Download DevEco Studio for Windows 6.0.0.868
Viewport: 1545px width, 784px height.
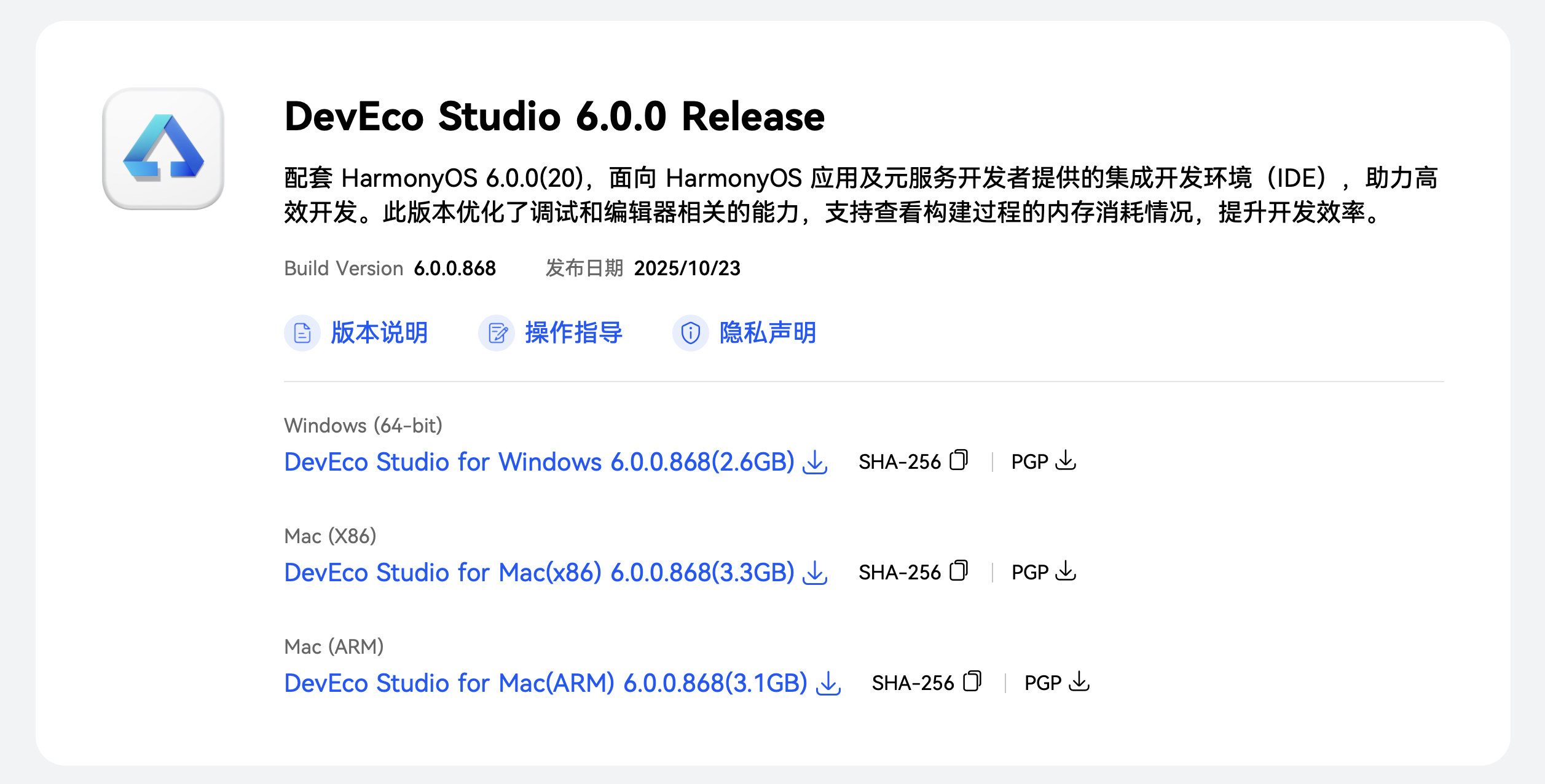pos(539,462)
